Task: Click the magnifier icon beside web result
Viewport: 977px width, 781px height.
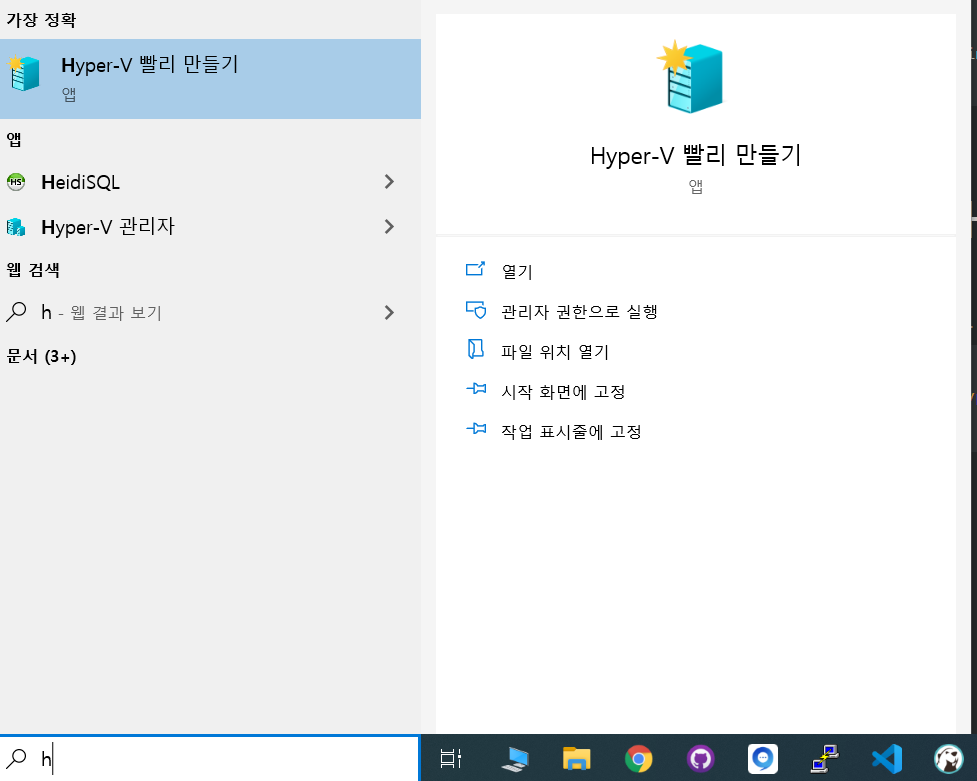Action: click(x=16, y=312)
